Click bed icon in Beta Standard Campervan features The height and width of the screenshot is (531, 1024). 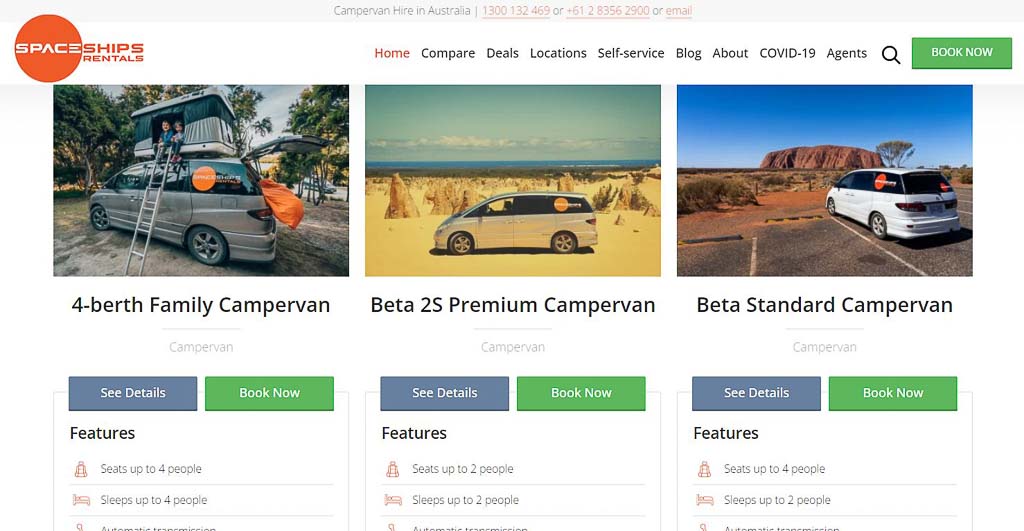(705, 500)
